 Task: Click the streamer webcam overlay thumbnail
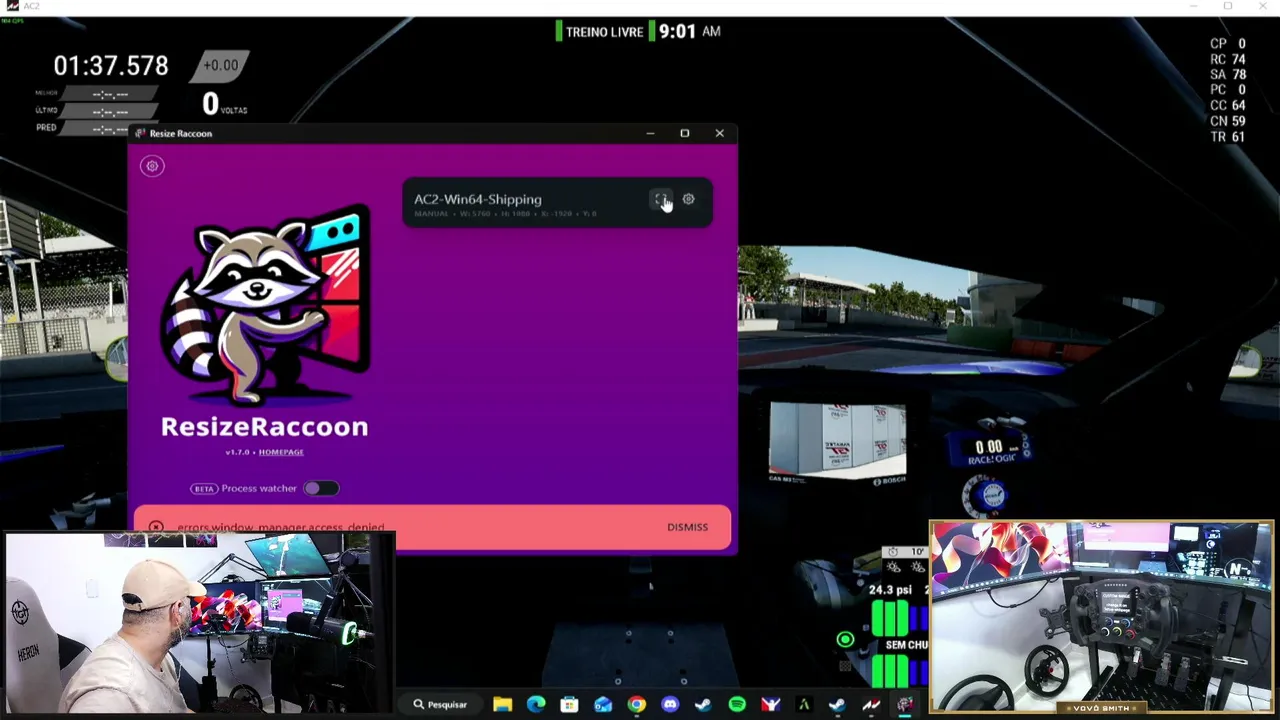coord(200,622)
